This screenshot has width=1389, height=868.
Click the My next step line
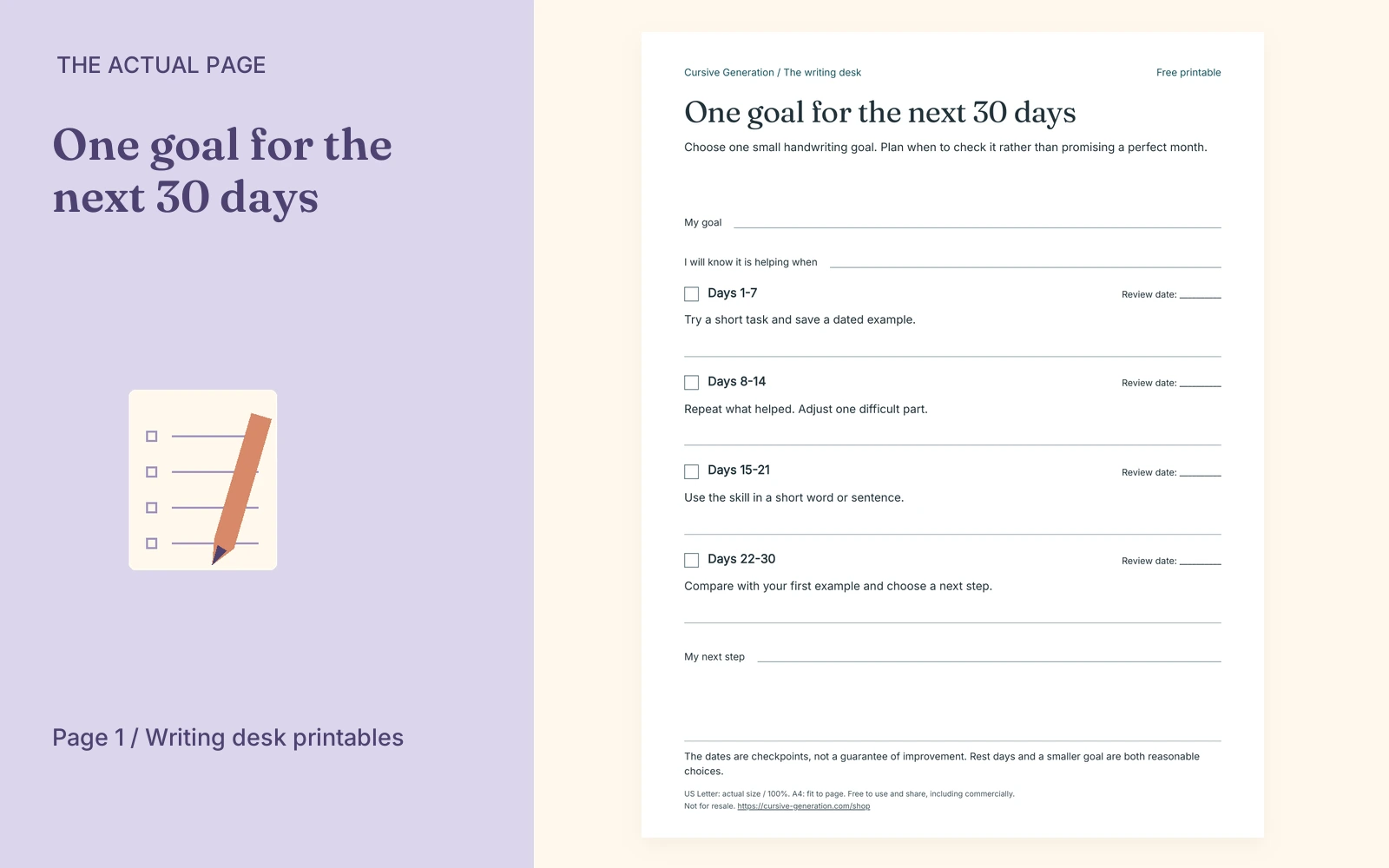click(989, 658)
